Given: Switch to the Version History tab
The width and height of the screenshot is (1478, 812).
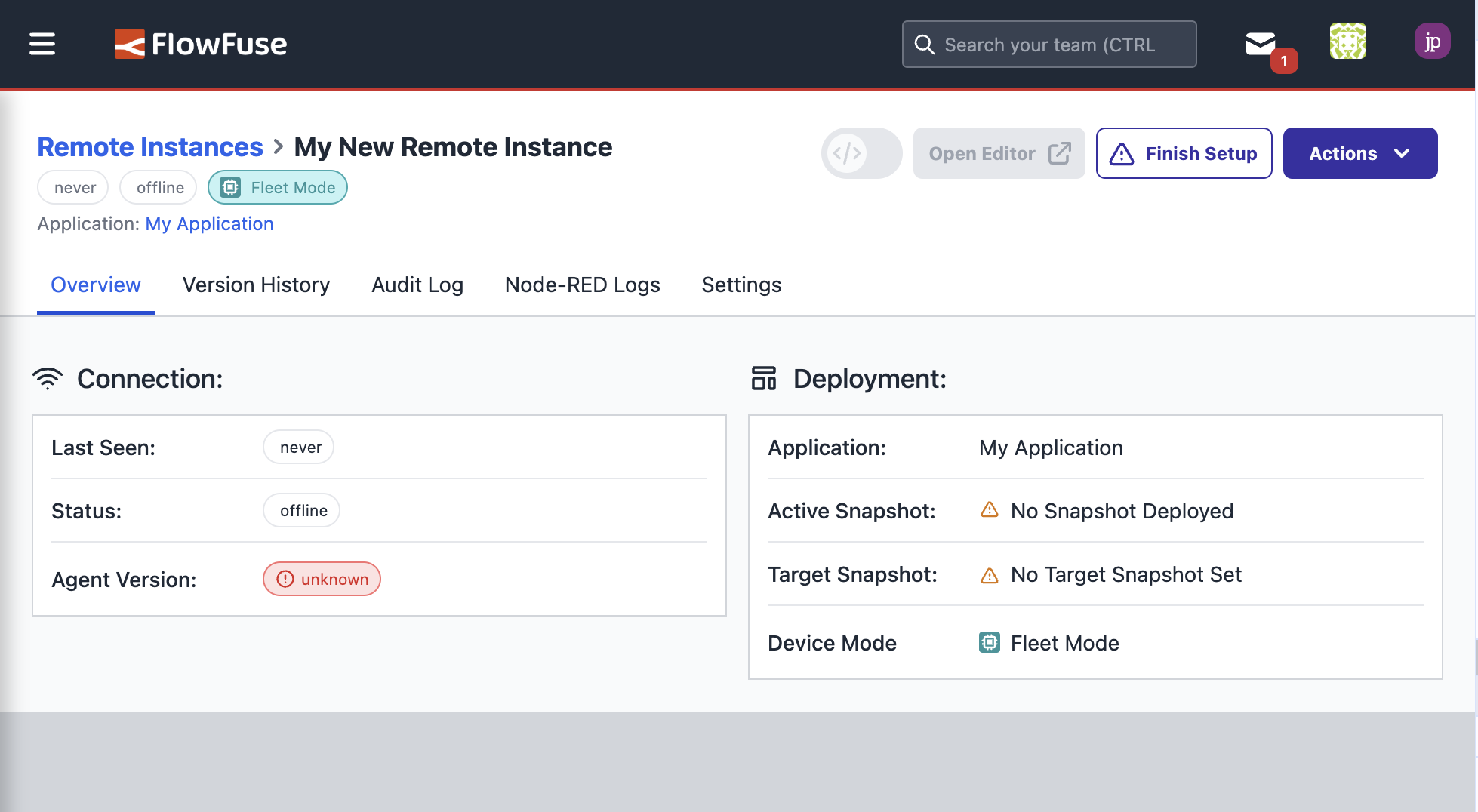Looking at the screenshot, I should point(256,285).
